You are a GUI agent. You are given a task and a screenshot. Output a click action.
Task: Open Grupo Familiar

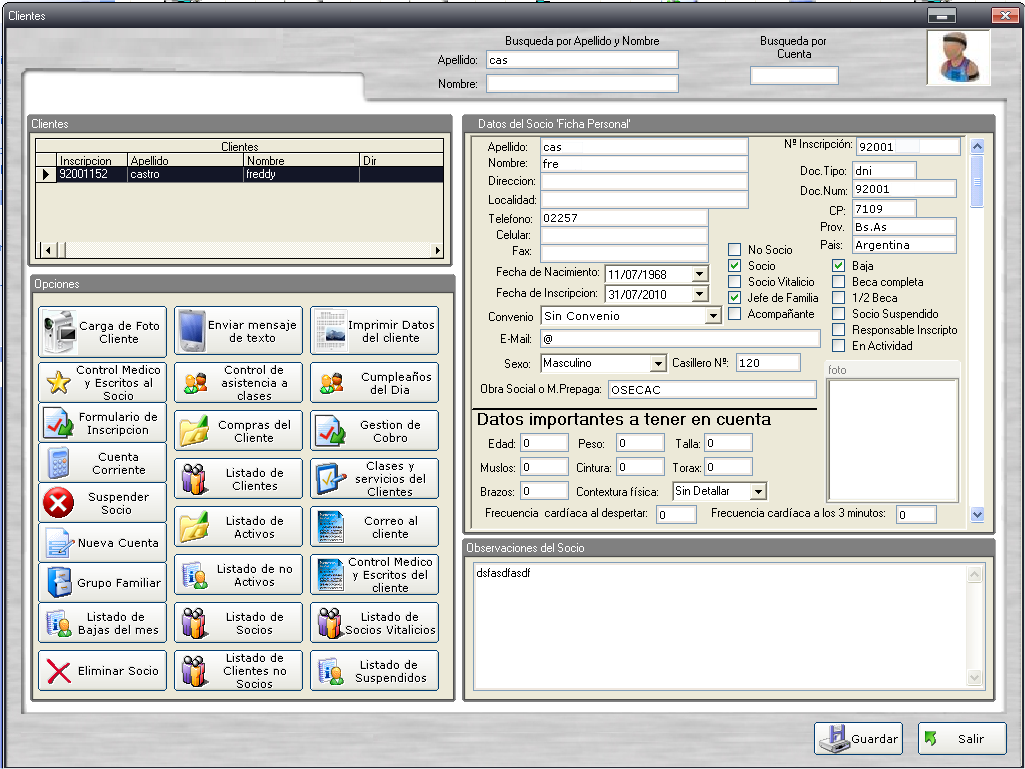click(103, 583)
